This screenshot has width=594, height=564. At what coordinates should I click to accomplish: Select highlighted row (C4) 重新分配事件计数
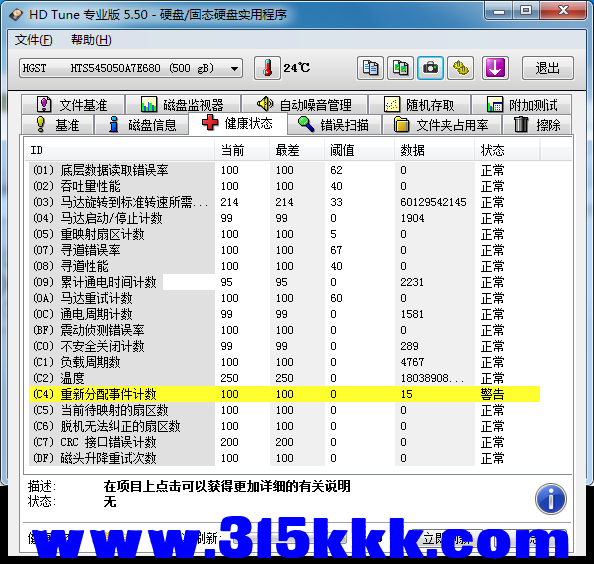[284, 394]
